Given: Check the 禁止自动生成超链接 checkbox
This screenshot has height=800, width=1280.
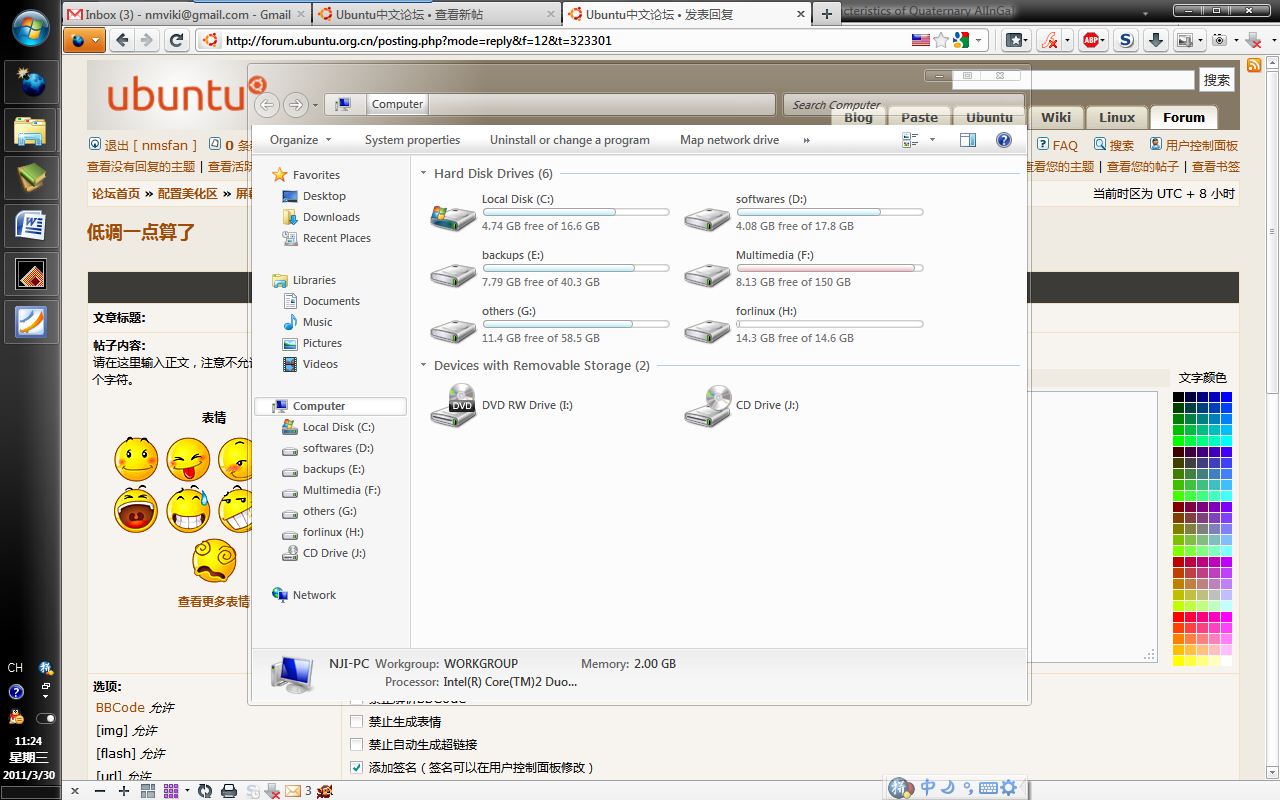Looking at the screenshot, I should click(356, 744).
